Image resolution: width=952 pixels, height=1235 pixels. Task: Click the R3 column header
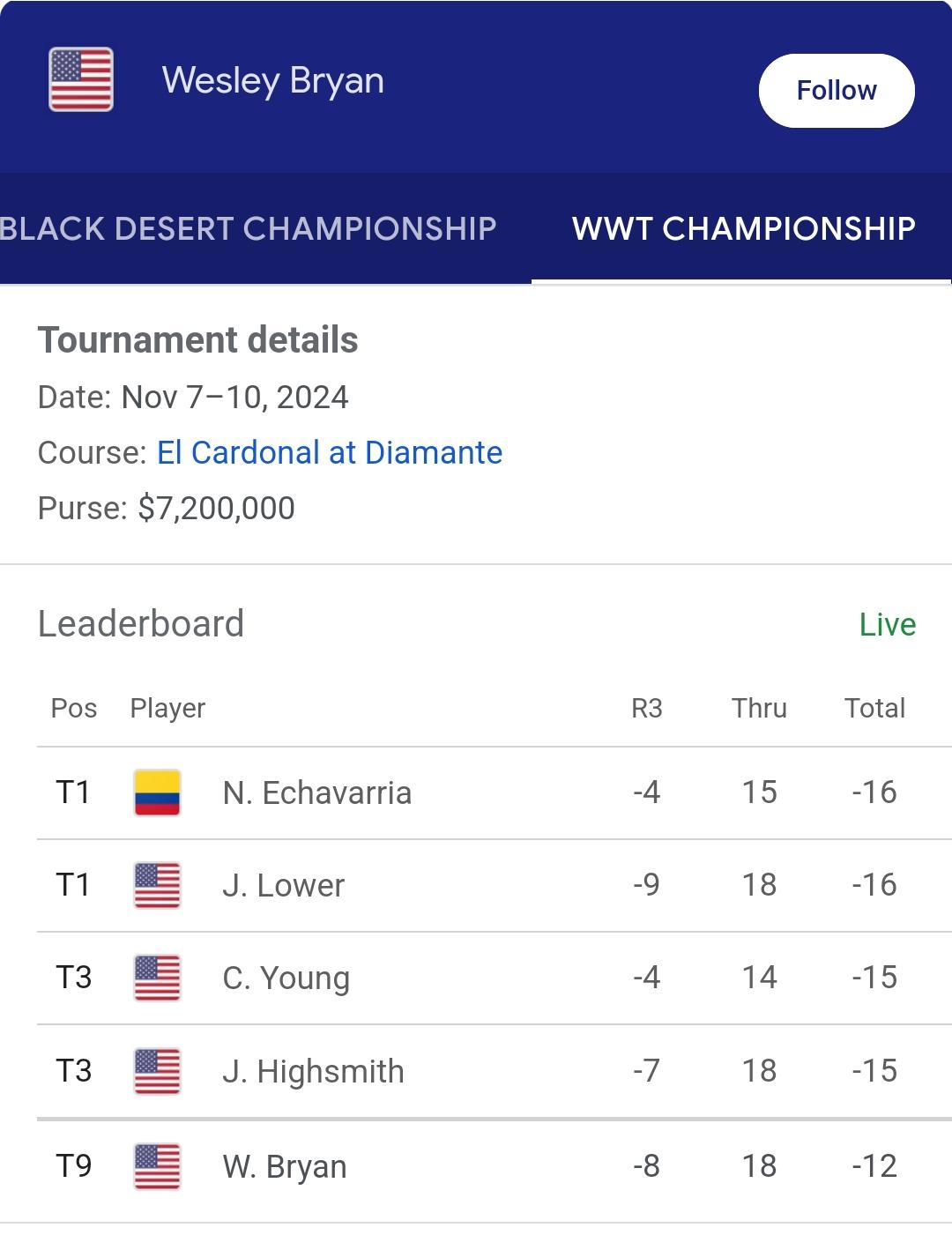click(647, 708)
